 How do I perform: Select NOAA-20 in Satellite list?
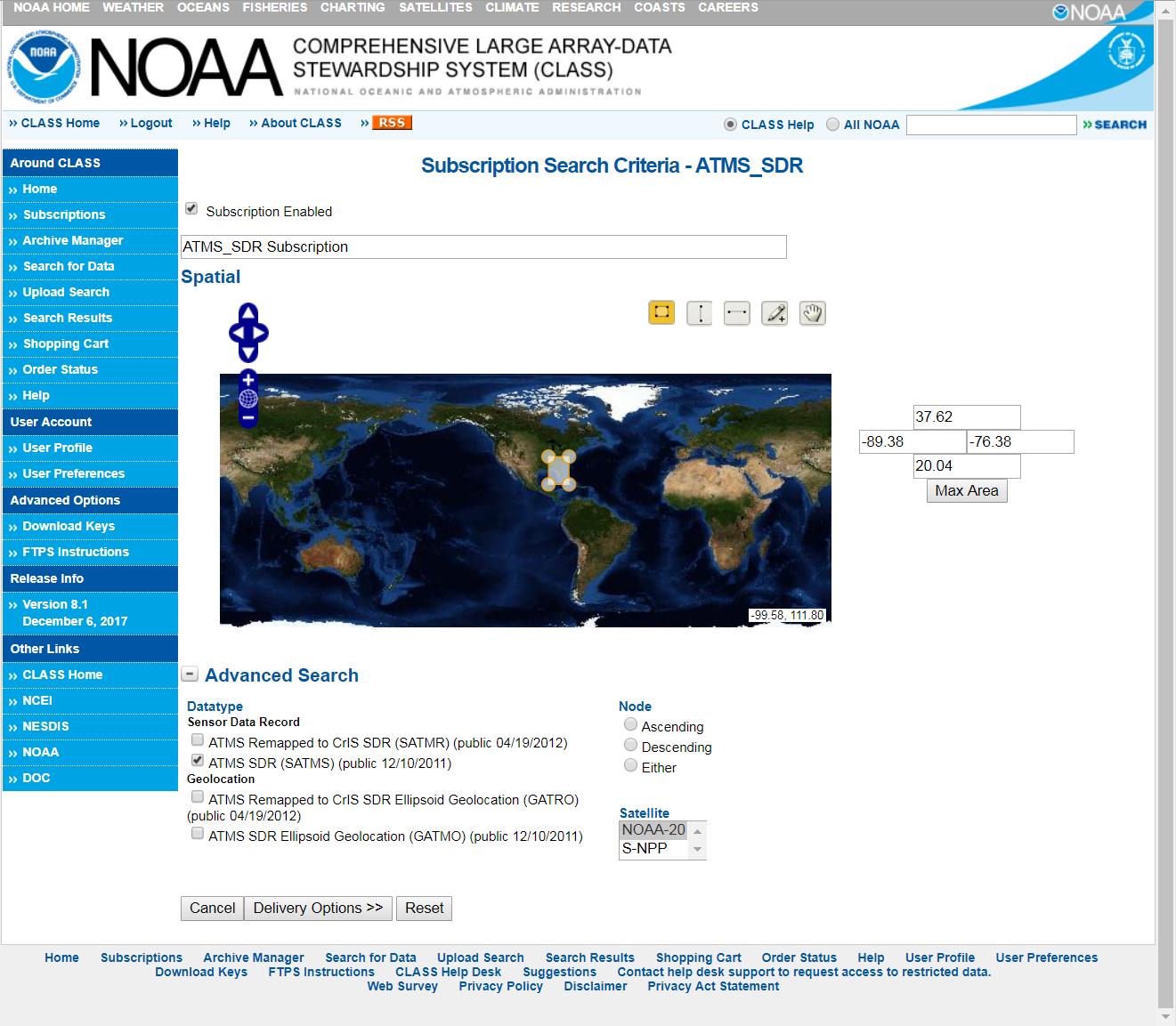(x=653, y=830)
